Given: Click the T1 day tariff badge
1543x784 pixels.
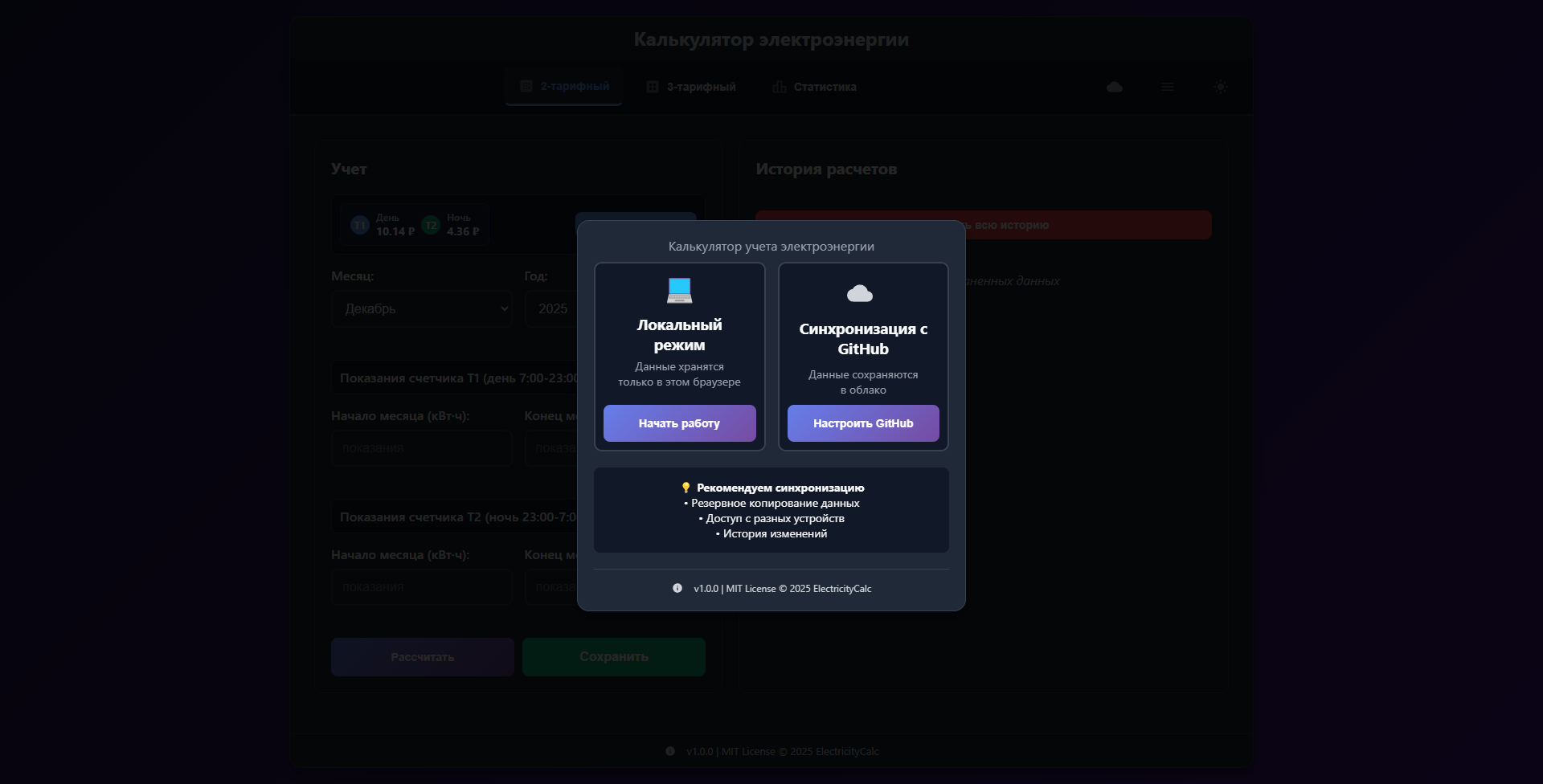Looking at the screenshot, I should [360, 225].
